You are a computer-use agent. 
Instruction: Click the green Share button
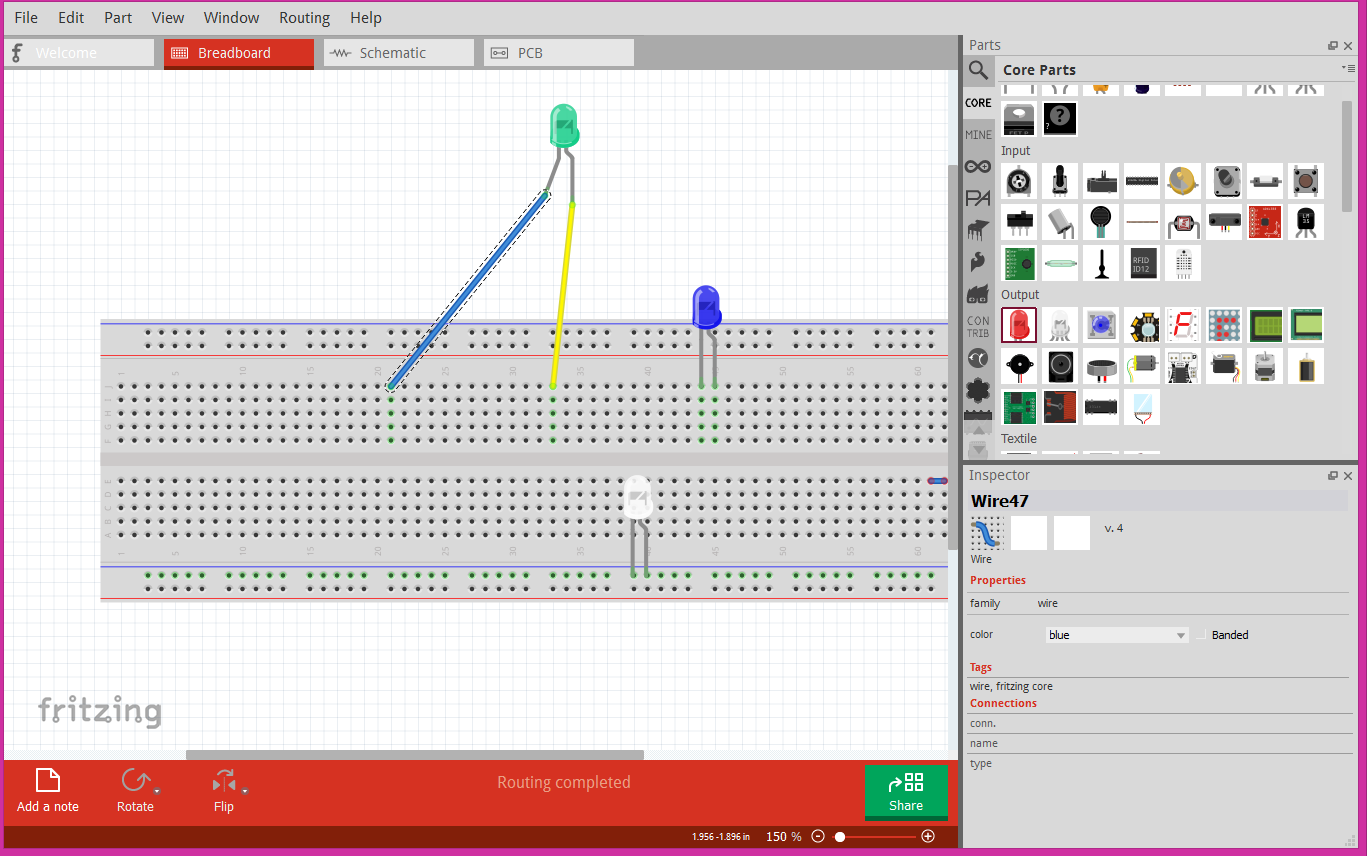[906, 792]
